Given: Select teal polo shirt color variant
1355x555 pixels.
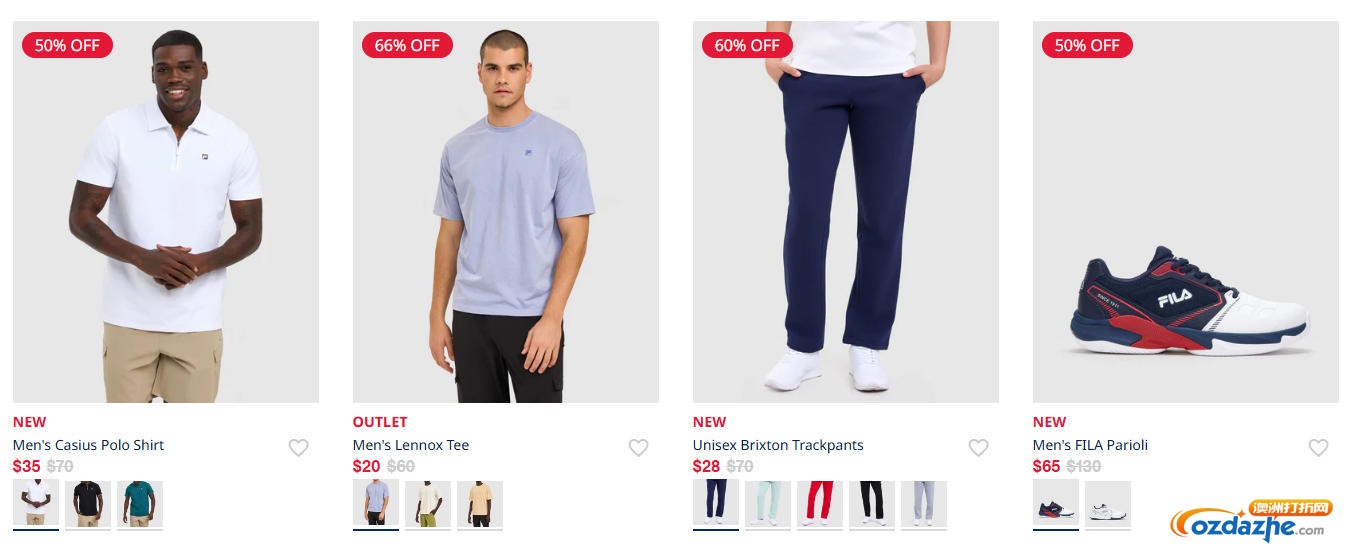Looking at the screenshot, I should (x=140, y=504).
